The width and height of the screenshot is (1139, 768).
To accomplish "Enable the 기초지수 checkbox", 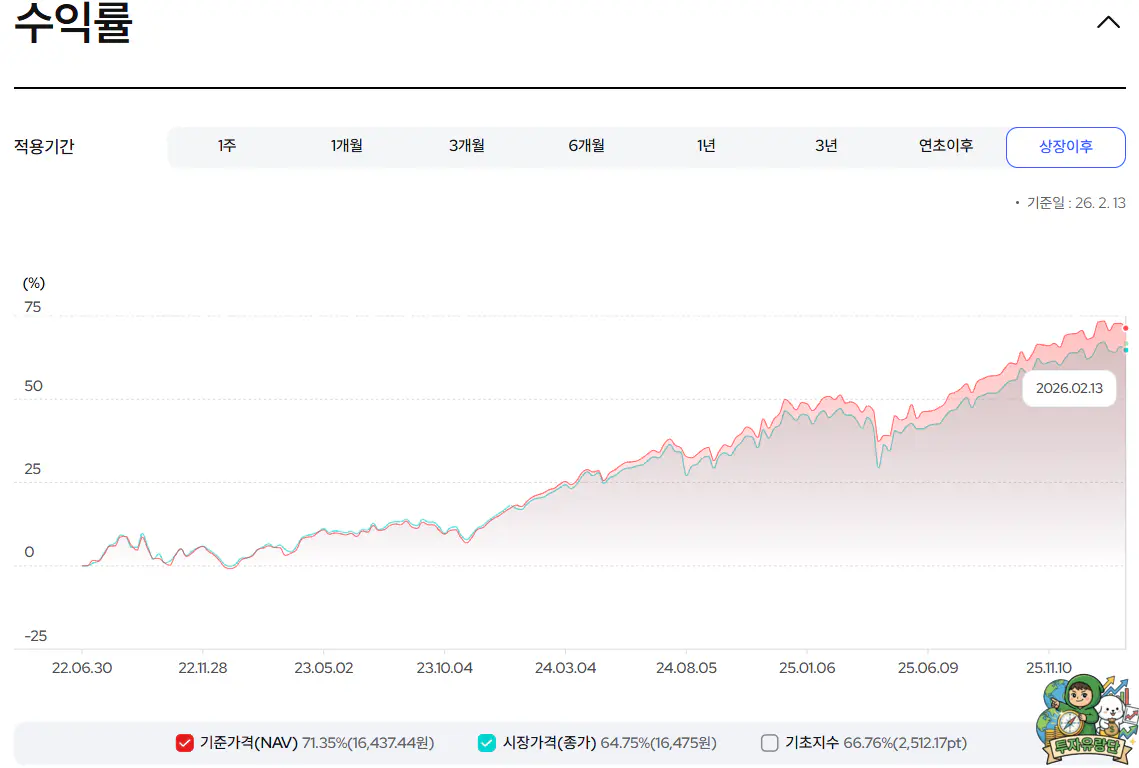I will tap(769, 743).
